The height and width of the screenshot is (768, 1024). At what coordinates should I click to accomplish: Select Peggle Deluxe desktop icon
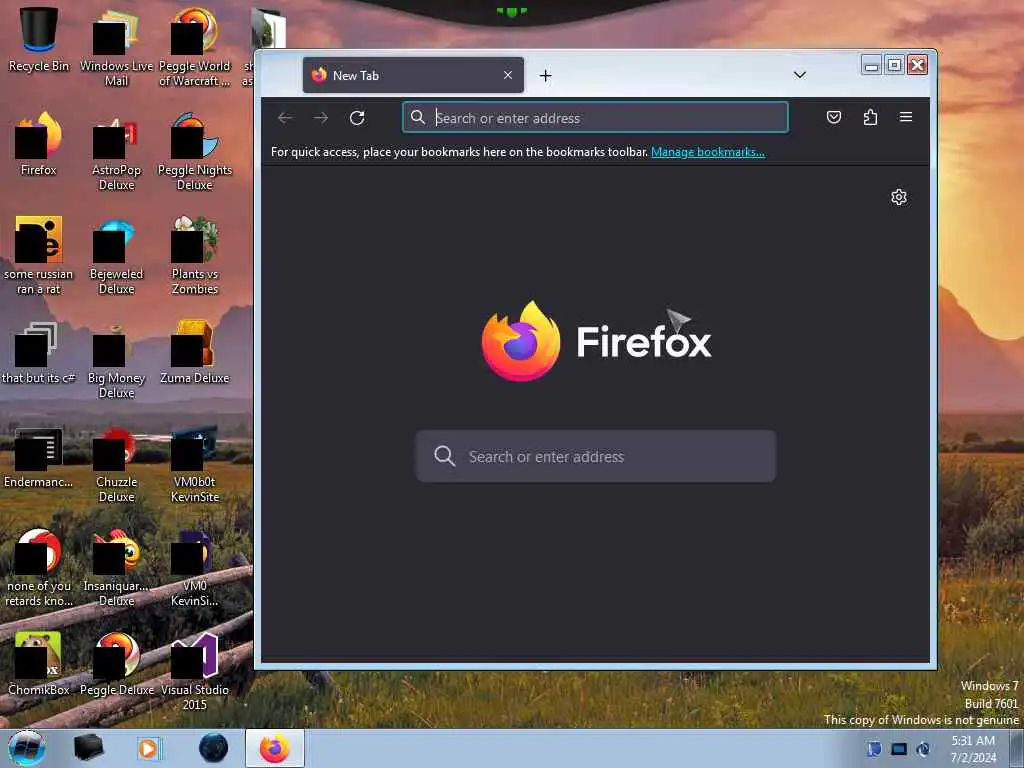[116, 663]
